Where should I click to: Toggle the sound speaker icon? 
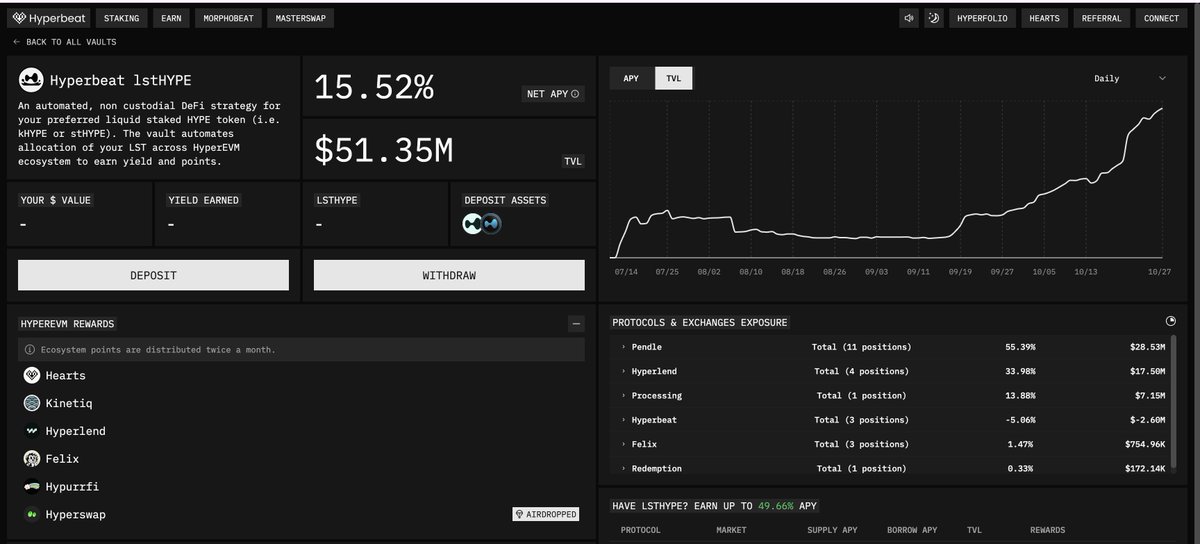909,18
